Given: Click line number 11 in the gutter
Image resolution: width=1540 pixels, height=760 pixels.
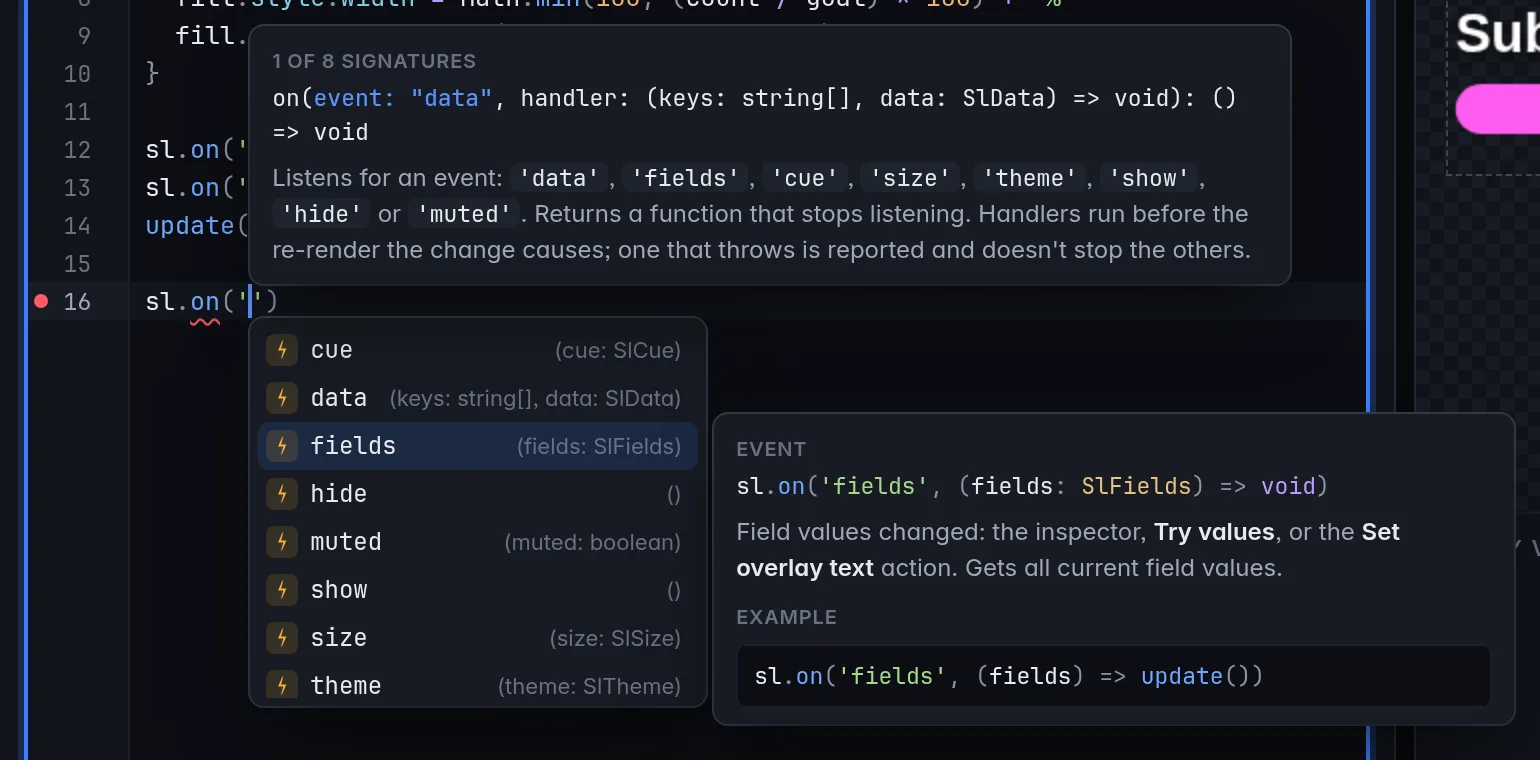Looking at the screenshot, I should 77,112.
